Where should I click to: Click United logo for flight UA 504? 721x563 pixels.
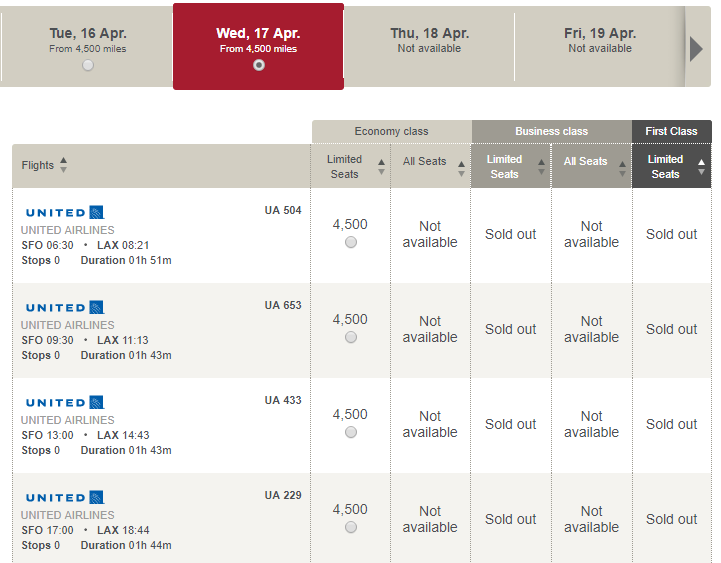coord(65,213)
